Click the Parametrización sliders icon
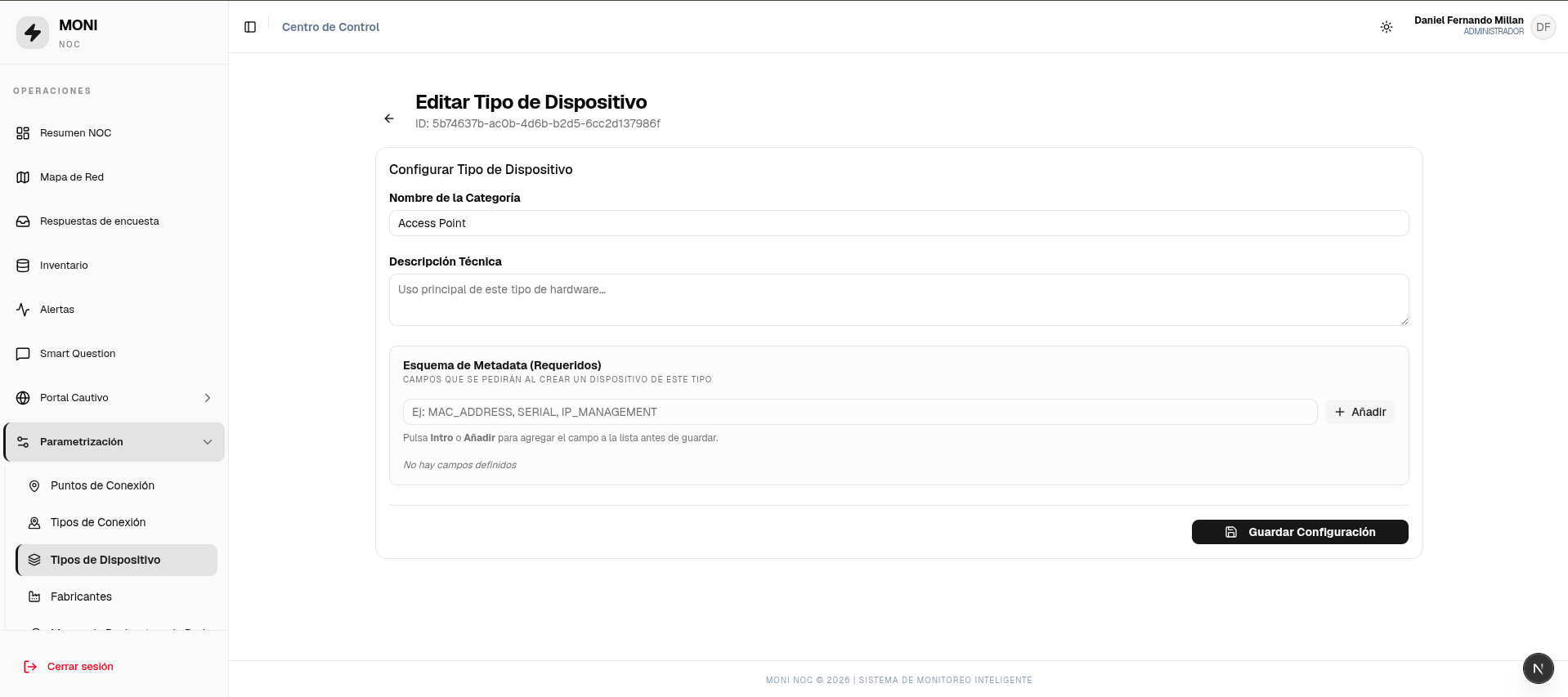The height and width of the screenshot is (697, 1568). [23, 442]
